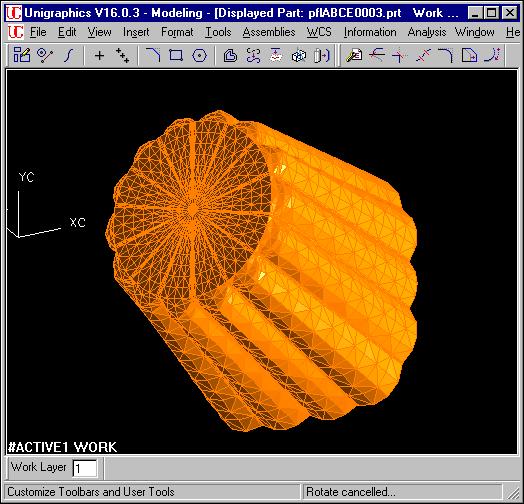Screen dimensions: 524x504
Task: Click the Project curve icon
Action: 276,55
